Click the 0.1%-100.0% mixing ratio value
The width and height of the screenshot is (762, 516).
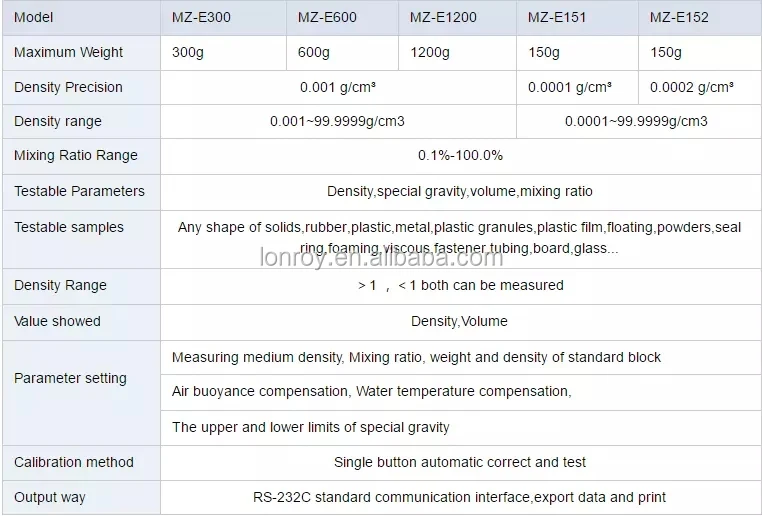point(460,155)
